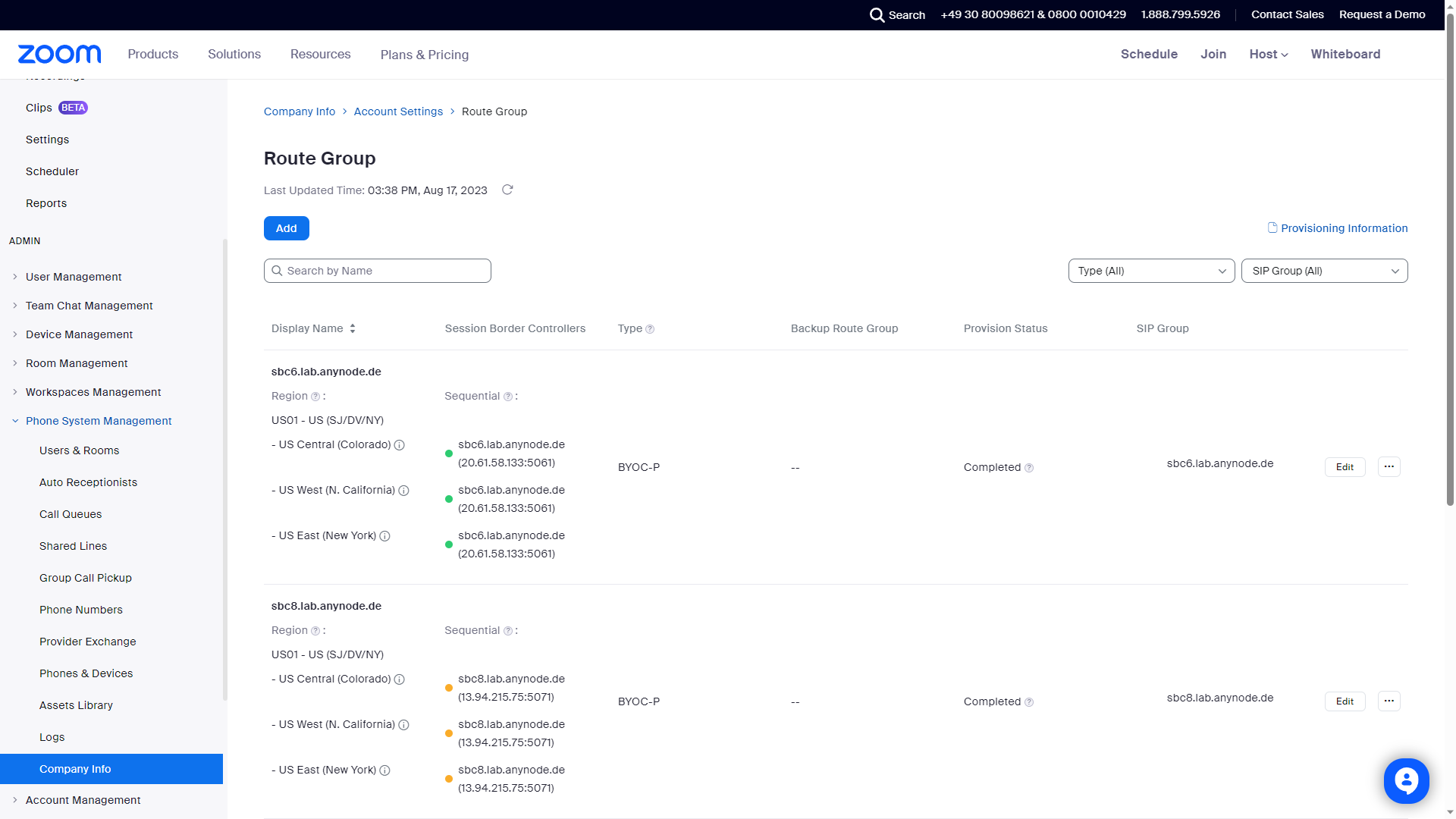Open the SIP Group (All) filter dropdown
This screenshot has height=819, width=1456.
(x=1324, y=271)
